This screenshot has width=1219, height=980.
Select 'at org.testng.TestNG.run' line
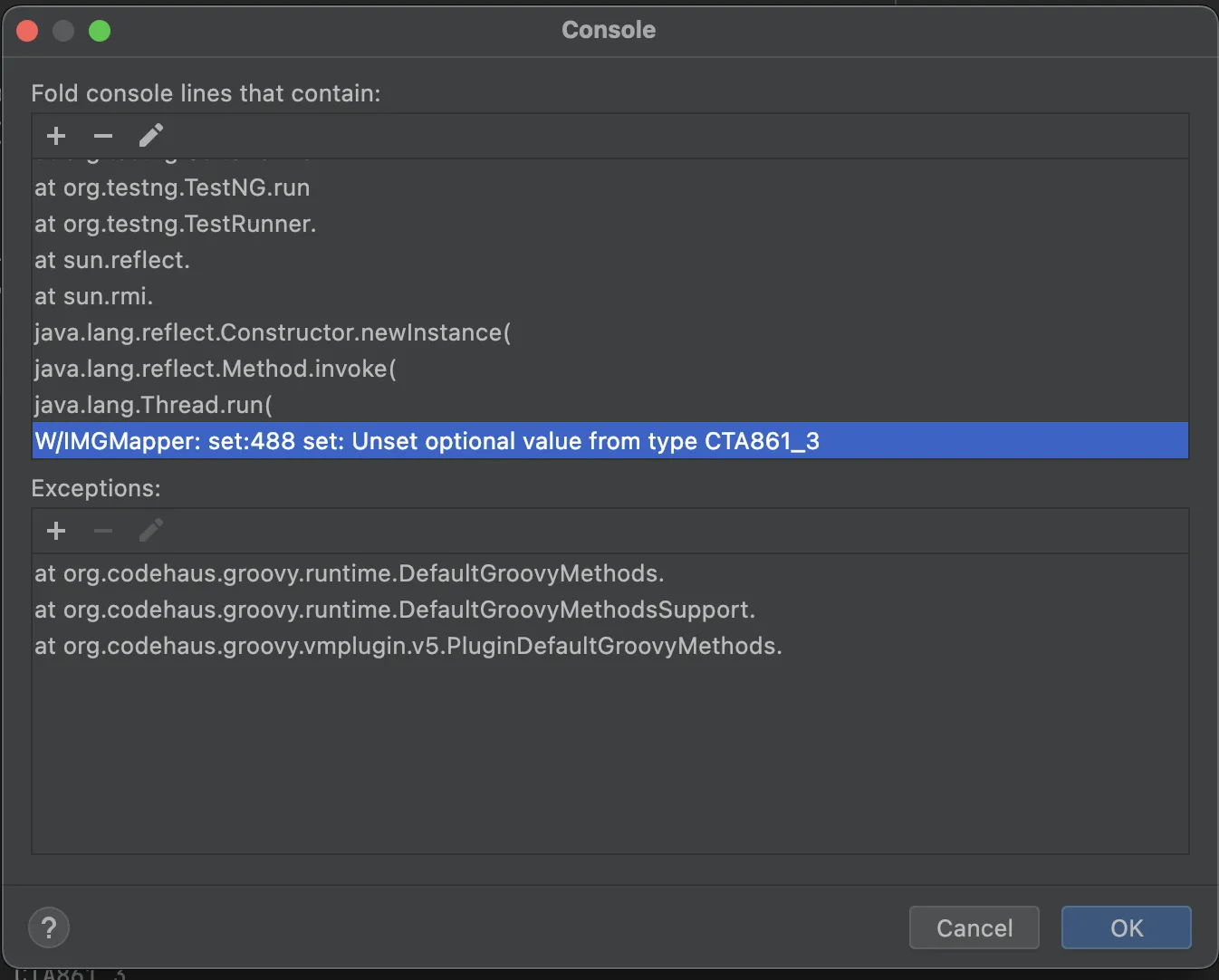172,187
